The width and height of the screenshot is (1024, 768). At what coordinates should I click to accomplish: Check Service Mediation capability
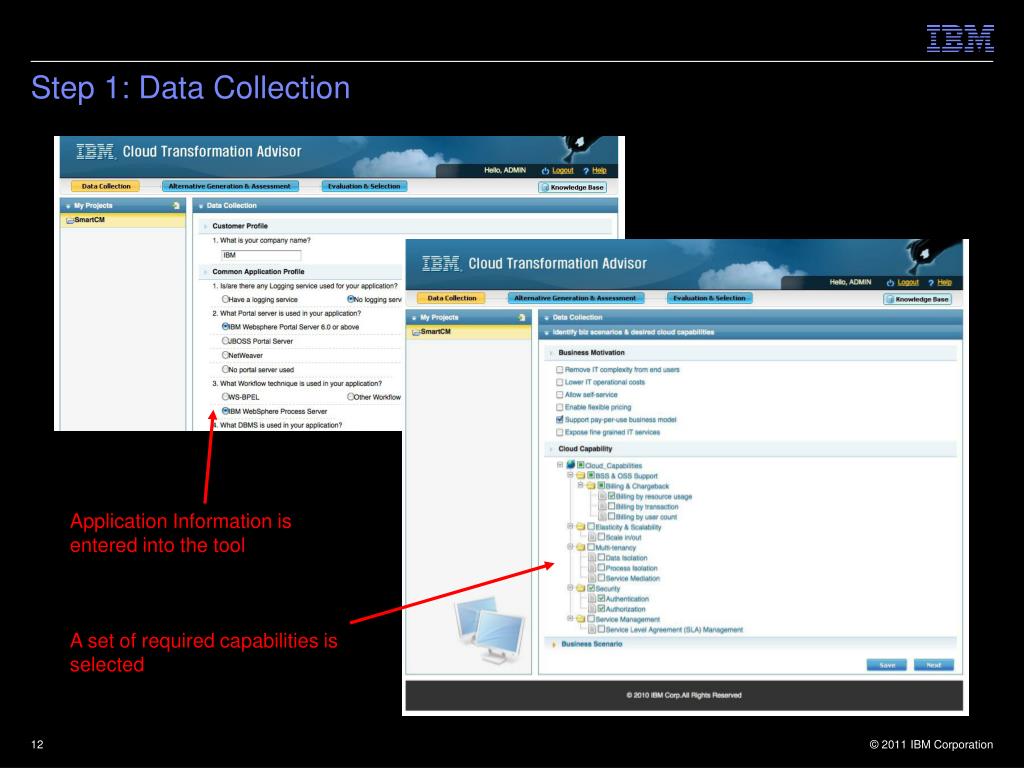coord(601,578)
